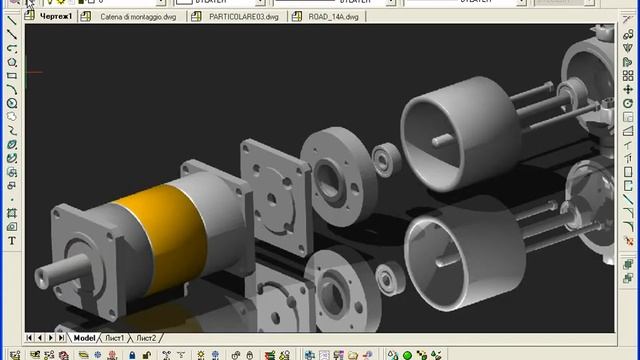640x360 pixels.
Task: Click the Explode tool
Action: 628,241
